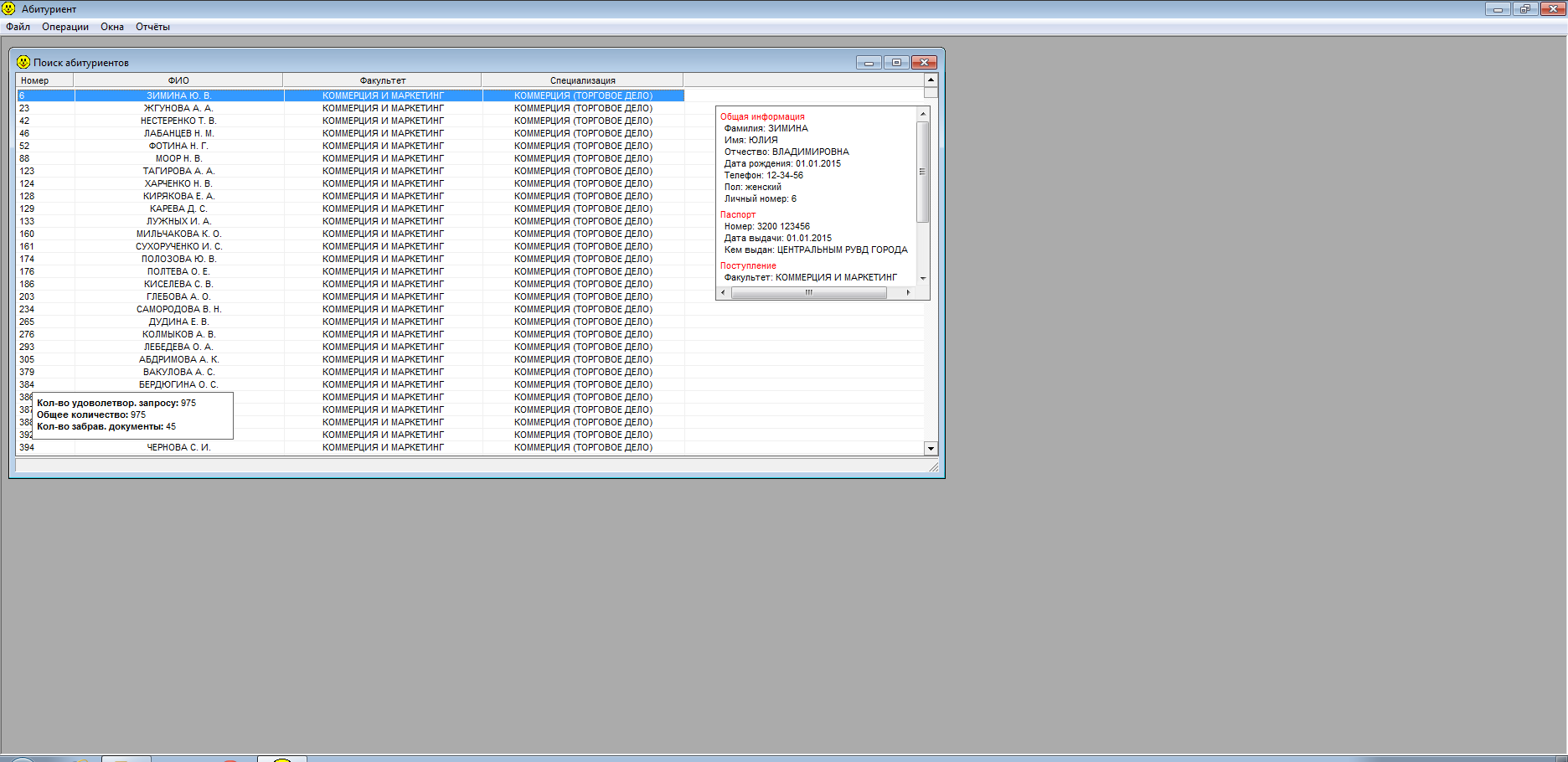Screen dimensions: 1568x762
Task: Click the Факультет column header
Action: (x=383, y=80)
